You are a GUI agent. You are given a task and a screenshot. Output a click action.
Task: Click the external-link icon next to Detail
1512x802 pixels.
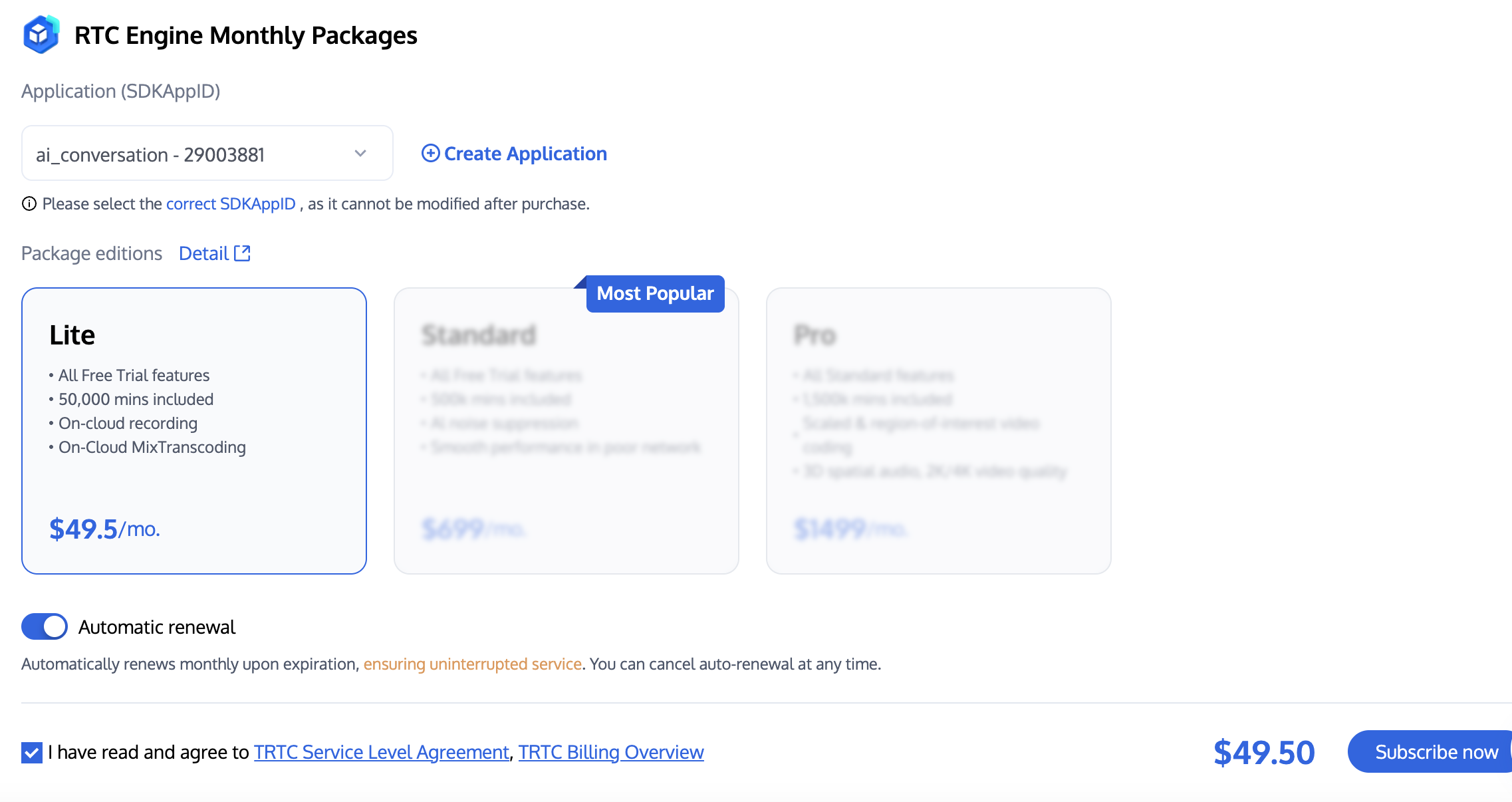click(x=243, y=253)
